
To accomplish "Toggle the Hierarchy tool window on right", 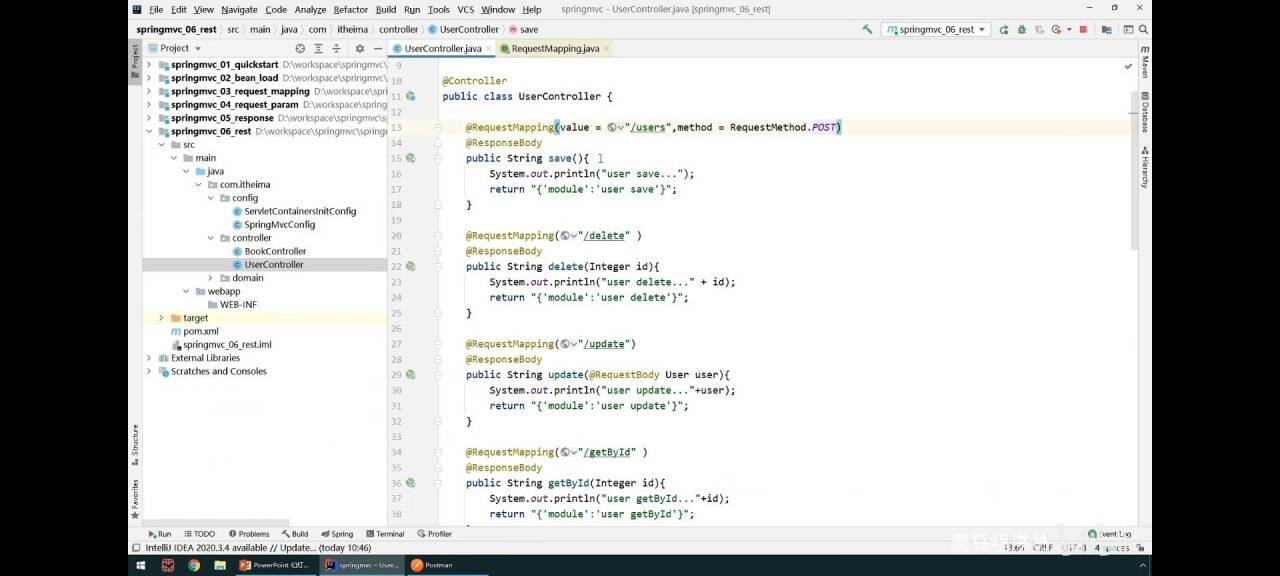I will (1145, 168).
